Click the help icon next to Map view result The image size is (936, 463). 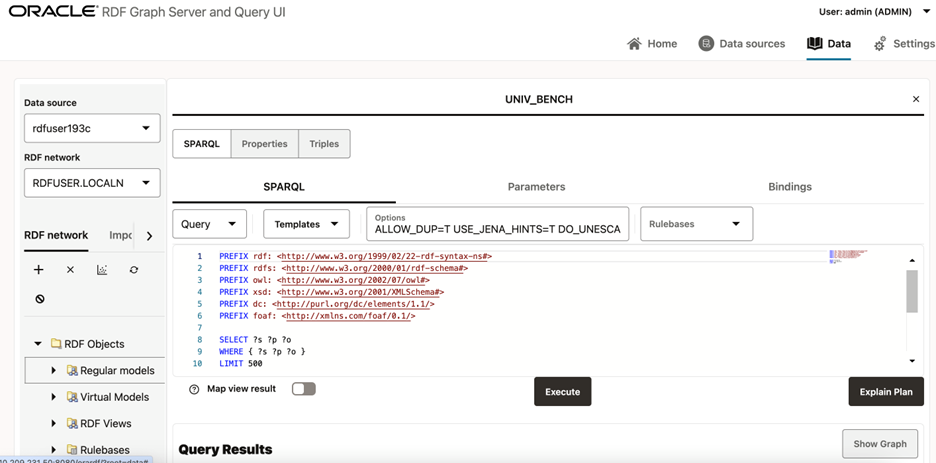(194, 390)
